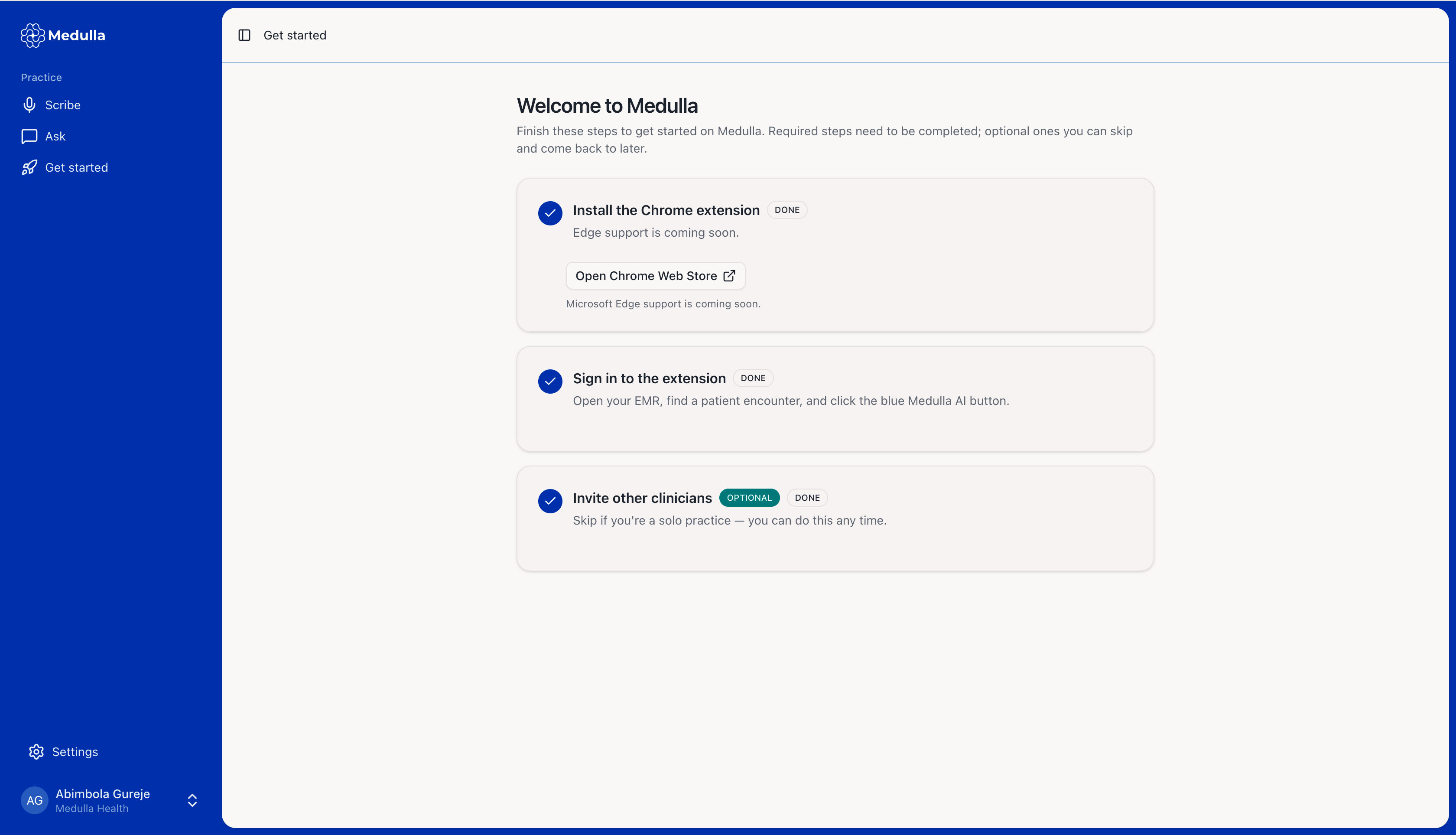1456x835 pixels.
Task: Click the external link icon on Chrome Web Store button
Action: coord(729,276)
